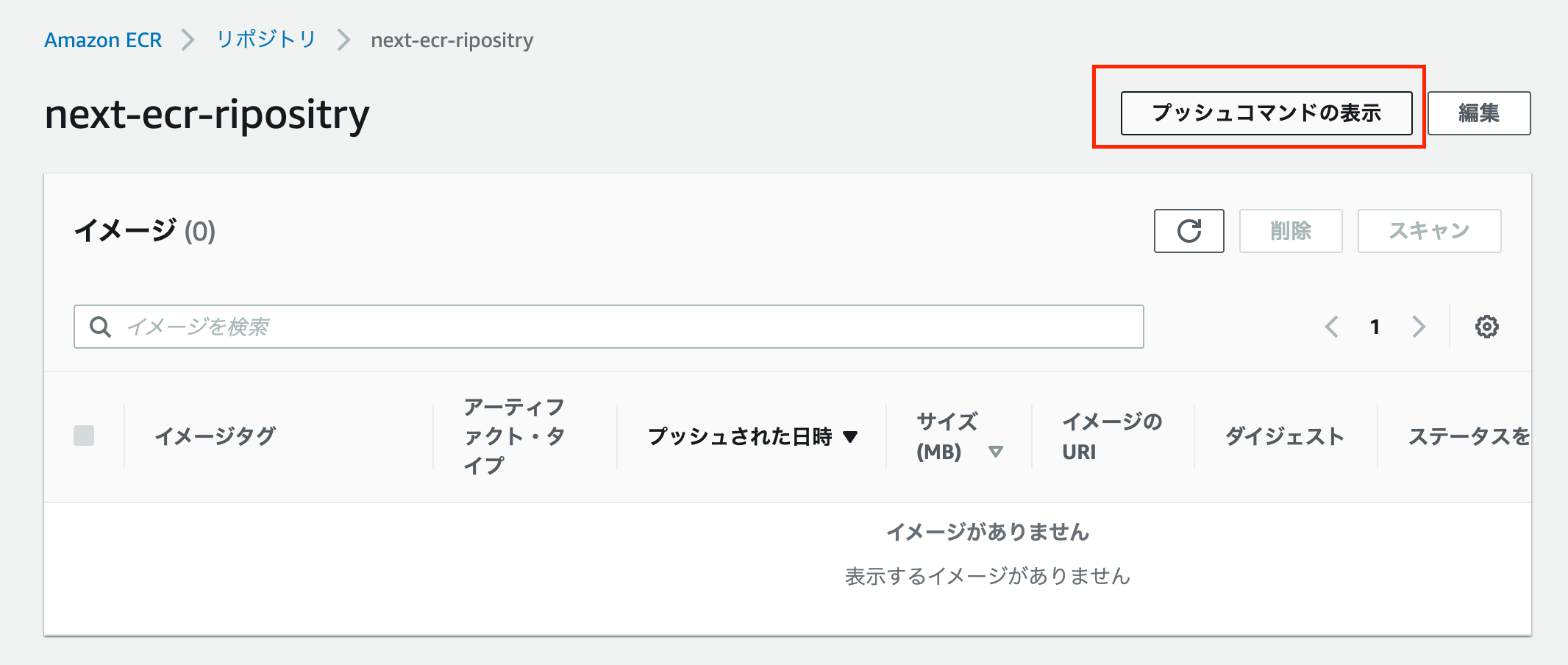
Task: Toggle the select-all checkbox in table header
Action: (x=83, y=435)
